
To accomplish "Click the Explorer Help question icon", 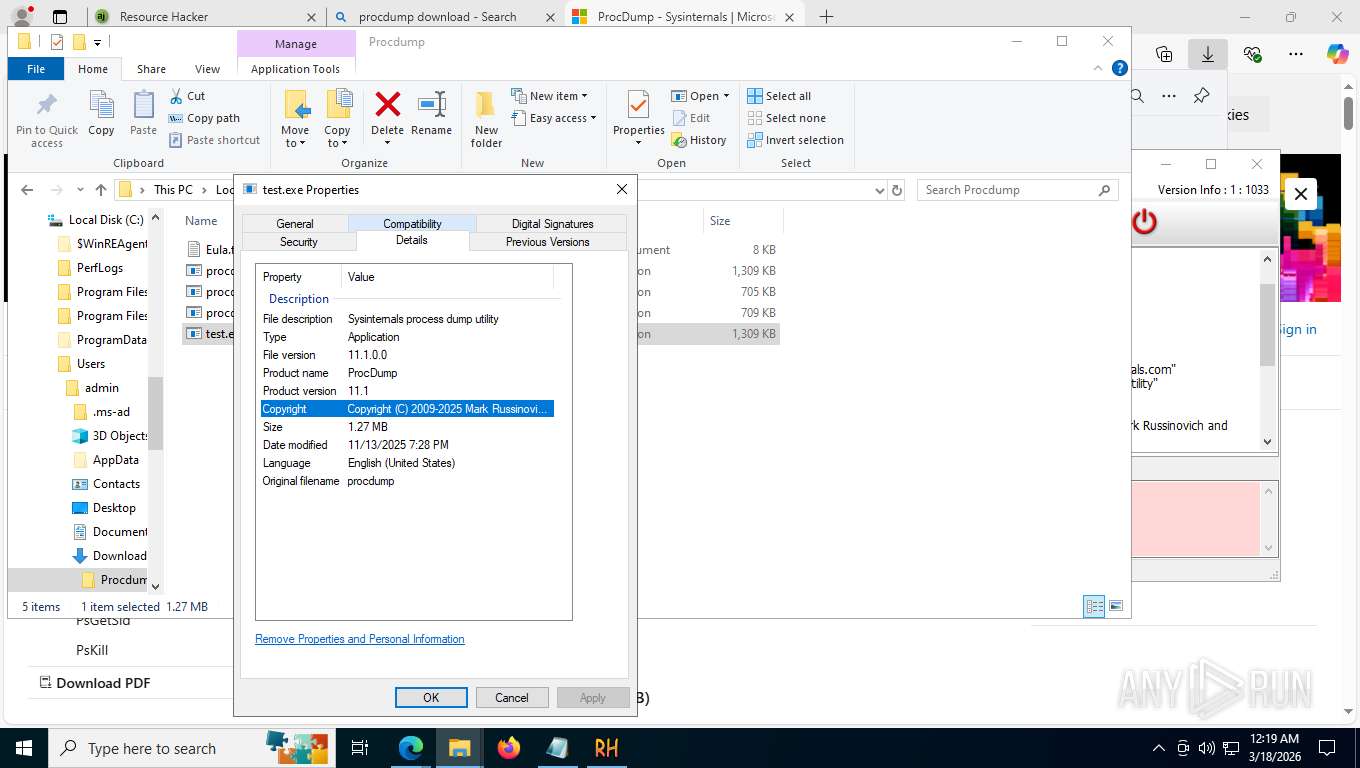I will point(1120,68).
